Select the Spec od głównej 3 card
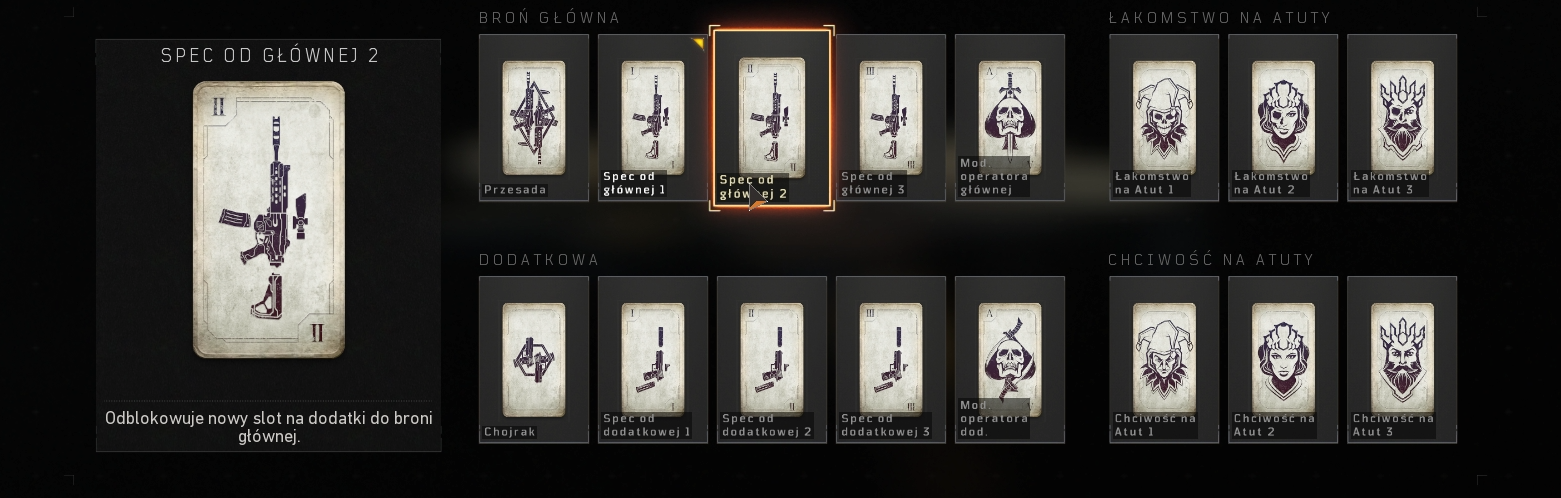This screenshot has width=1561, height=498. pyautogui.click(x=891, y=118)
